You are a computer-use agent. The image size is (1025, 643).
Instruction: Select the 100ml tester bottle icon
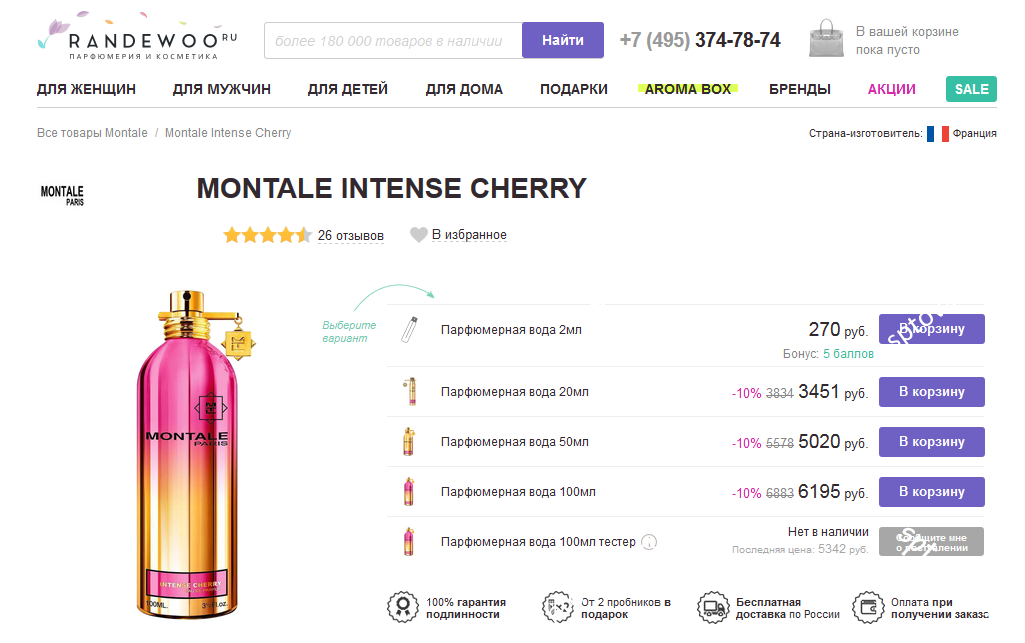pos(409,541)
